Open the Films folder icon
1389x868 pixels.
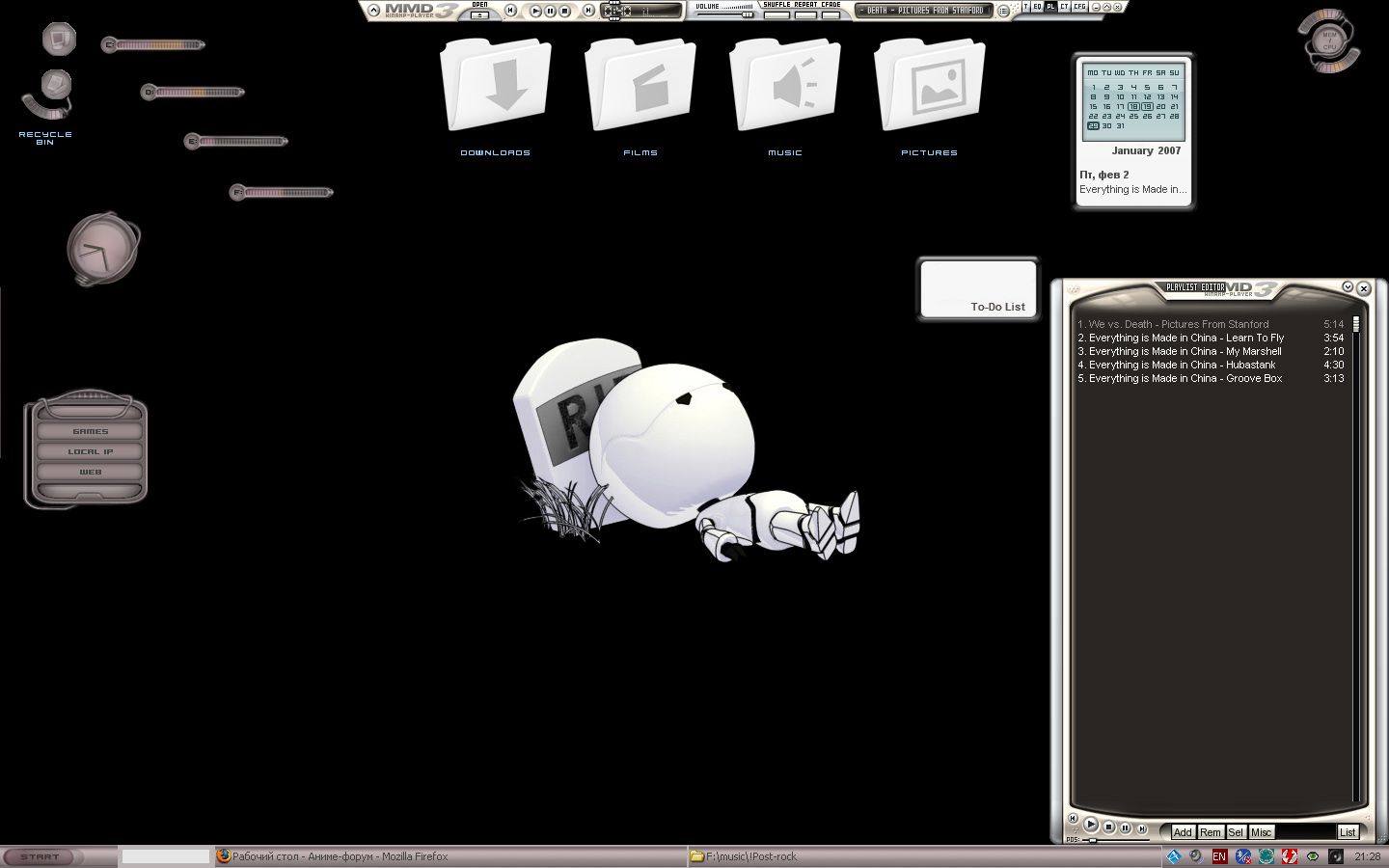(640, 88)
